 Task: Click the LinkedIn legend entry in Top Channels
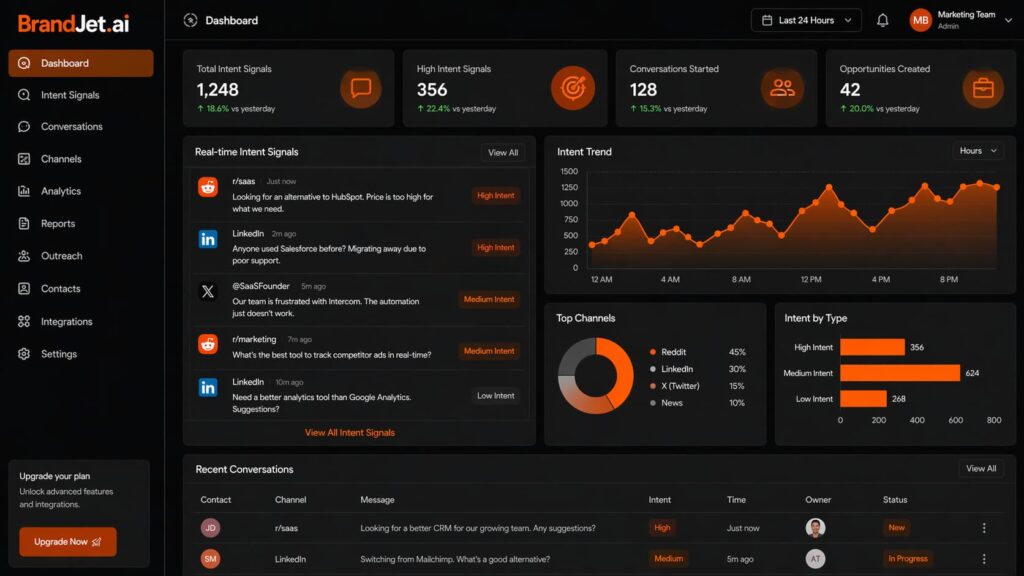(697, 369)
